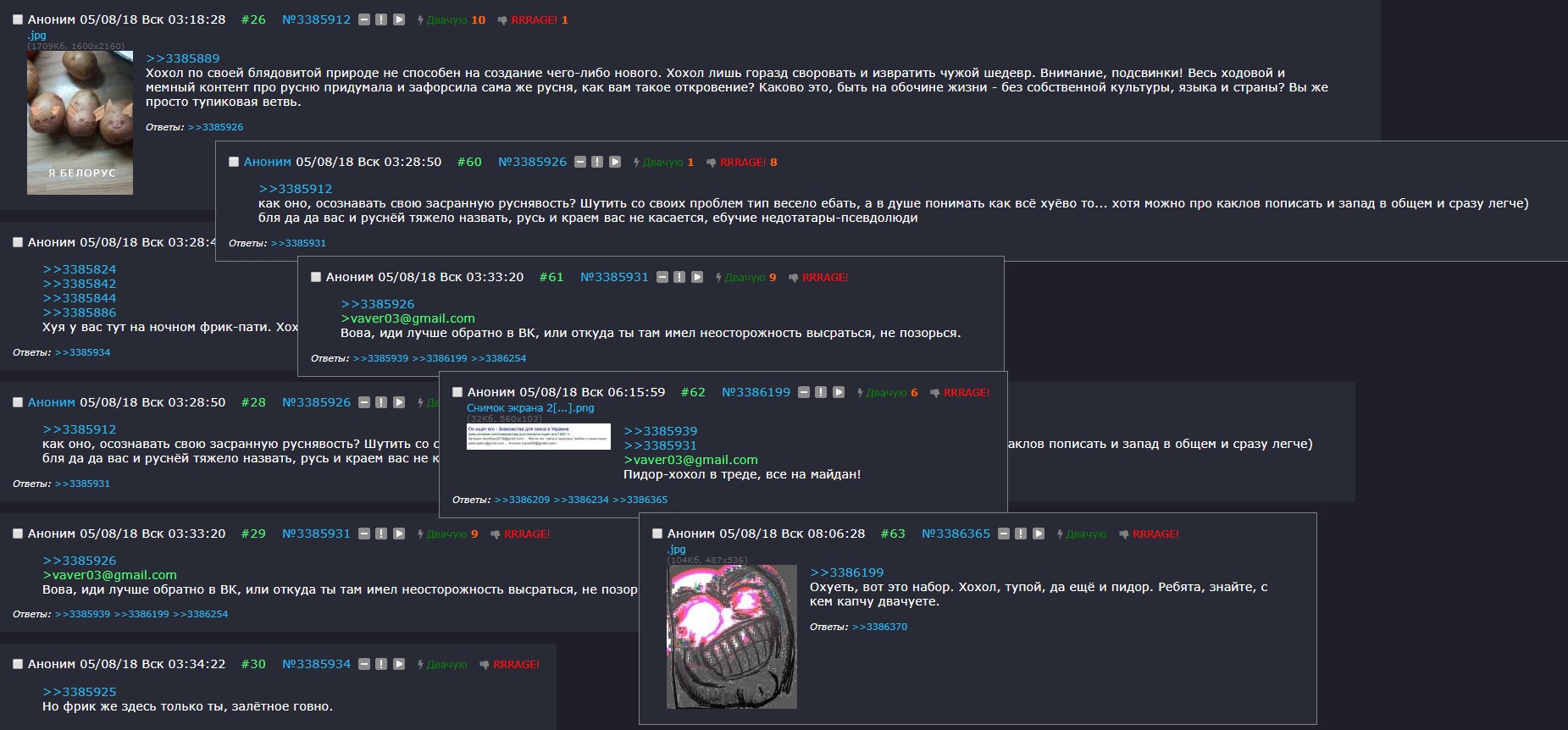Tick the checkbox of post #26

coord(18,19)
